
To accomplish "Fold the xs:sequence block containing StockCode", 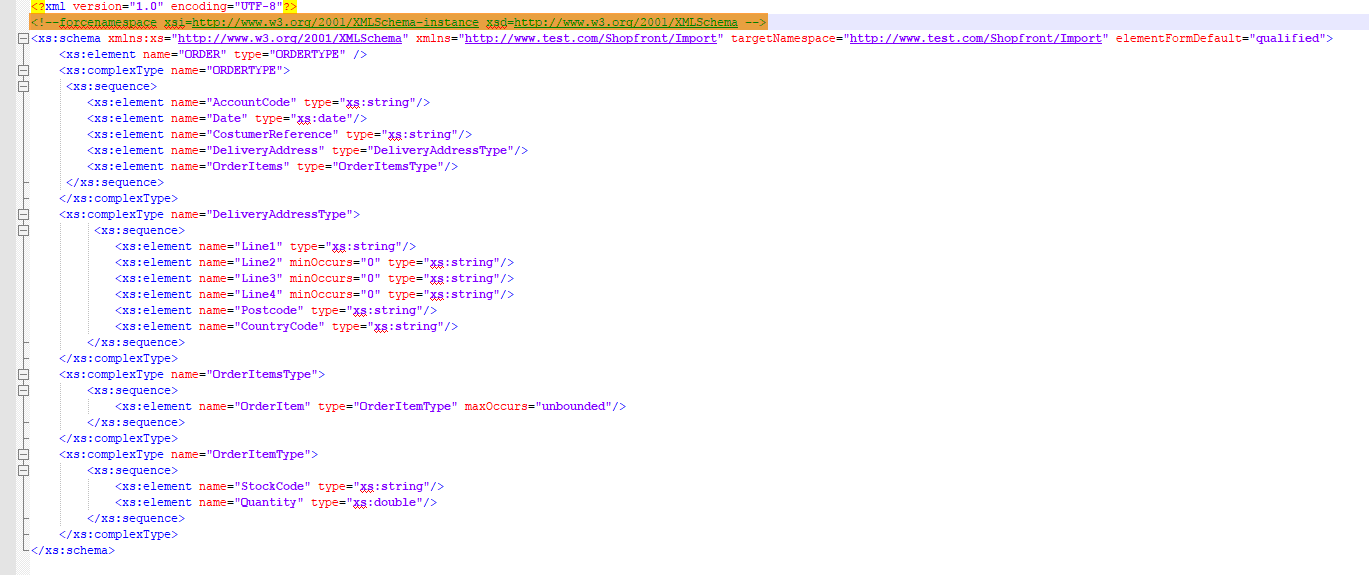I will [x=24, y=471].
